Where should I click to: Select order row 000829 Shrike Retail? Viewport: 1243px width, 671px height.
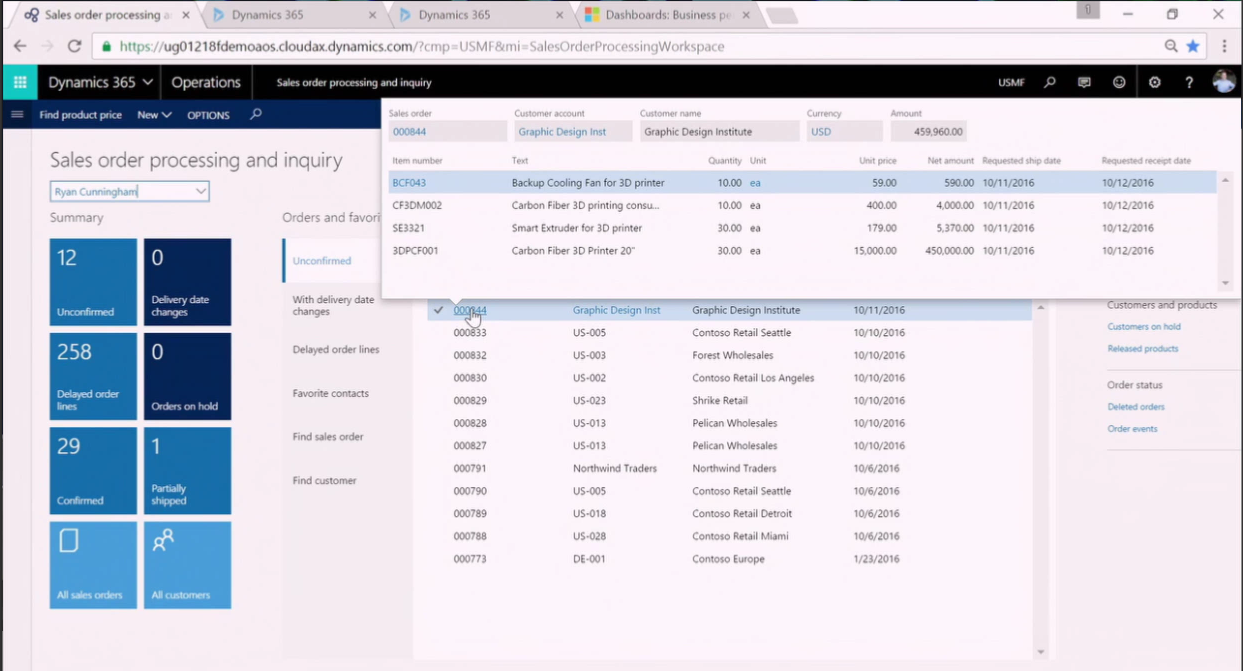[x=731, y=400]
